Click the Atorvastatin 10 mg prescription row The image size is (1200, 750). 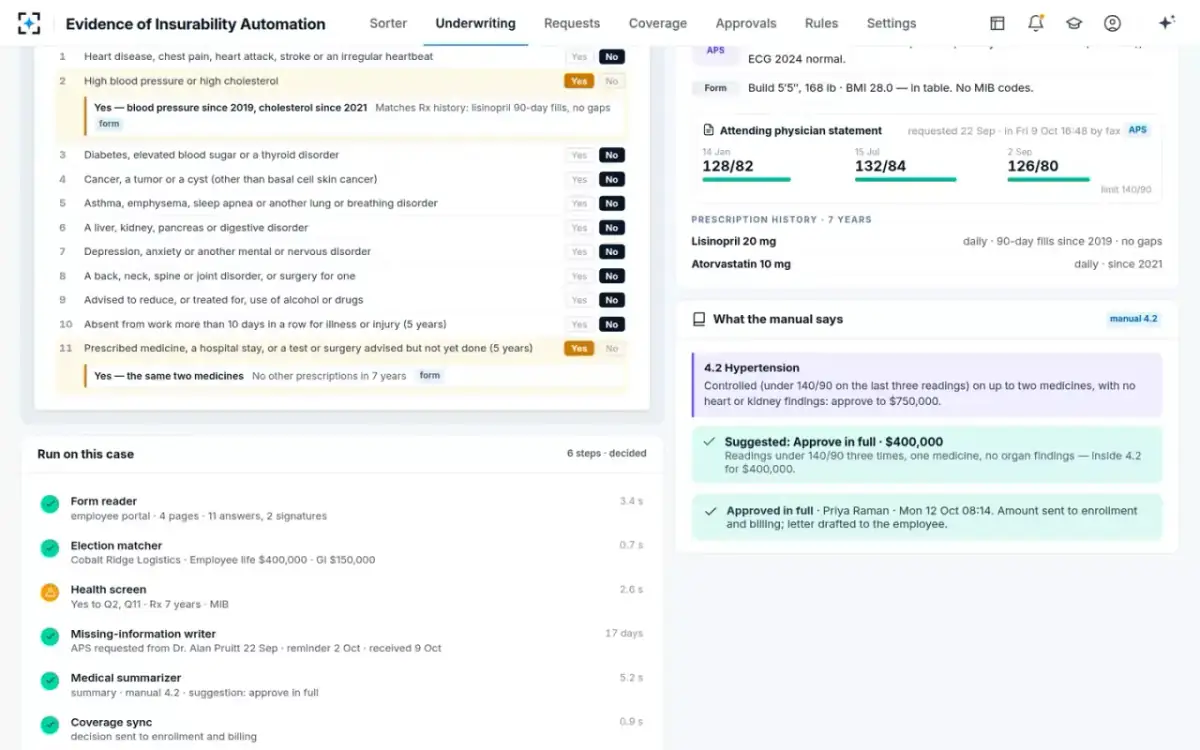pos(927,264)
